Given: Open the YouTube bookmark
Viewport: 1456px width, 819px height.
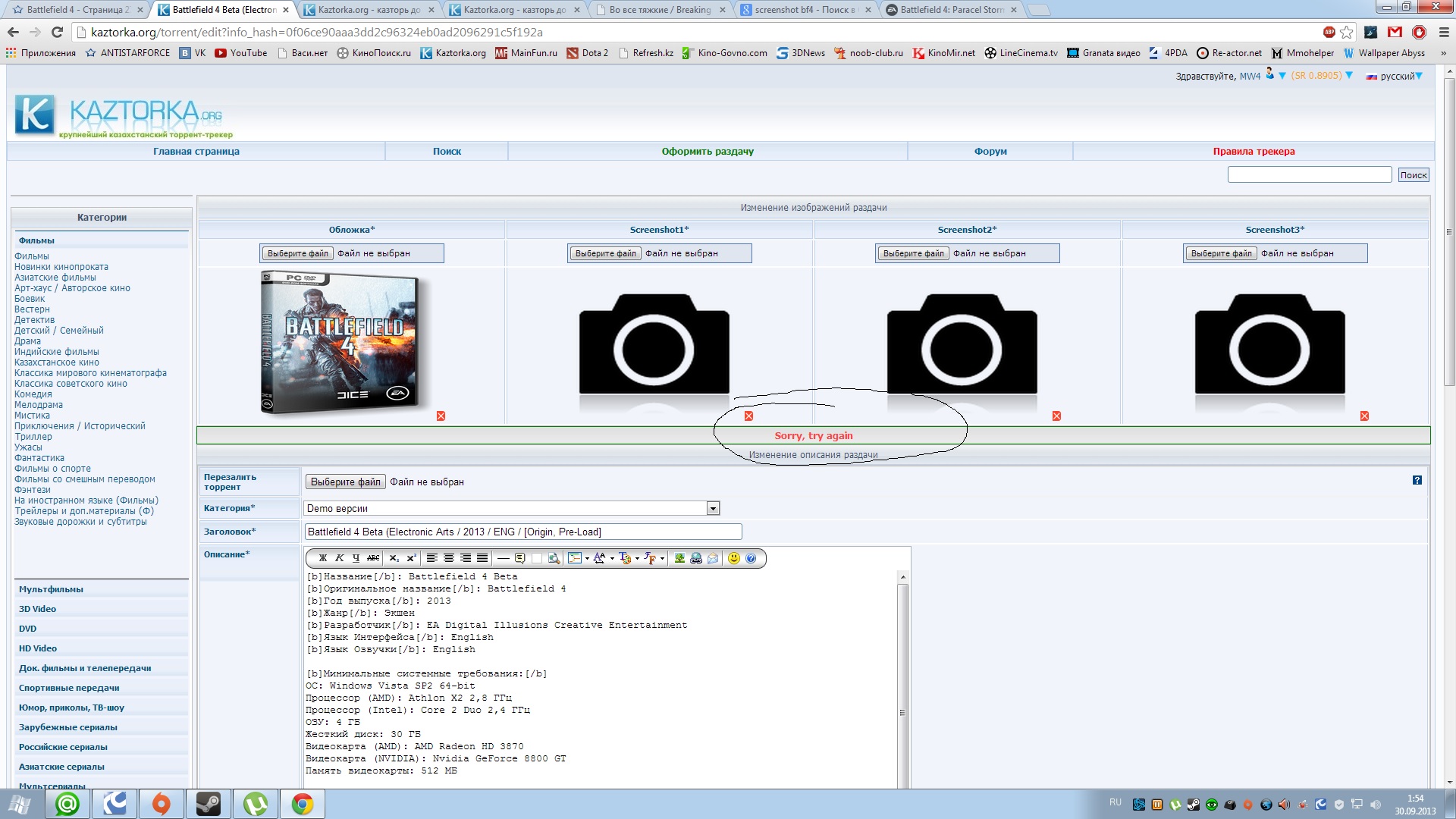Looking at the screenshot, I should pos(241,53).
